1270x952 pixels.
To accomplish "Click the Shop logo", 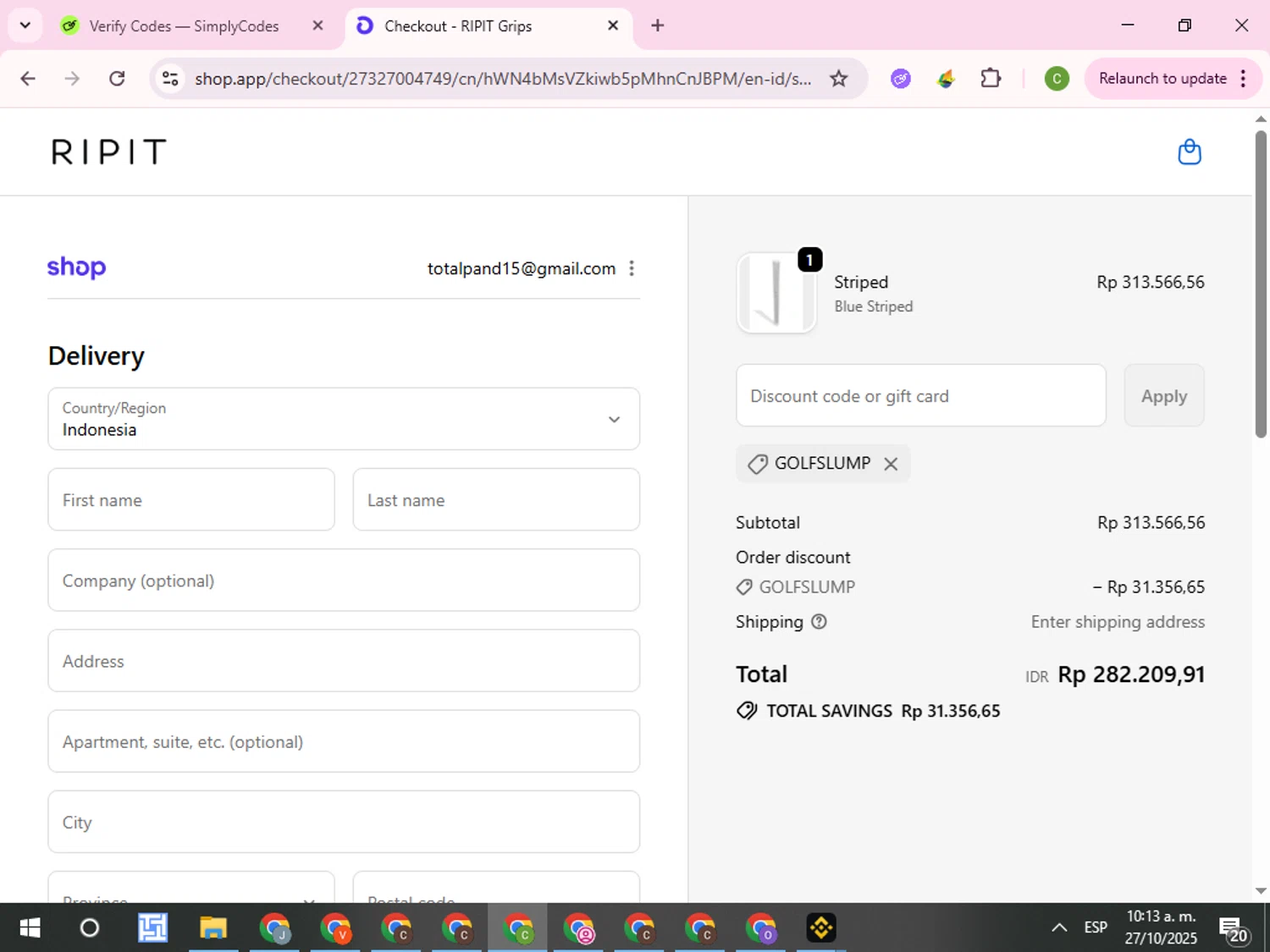I will tap(76, 267).
